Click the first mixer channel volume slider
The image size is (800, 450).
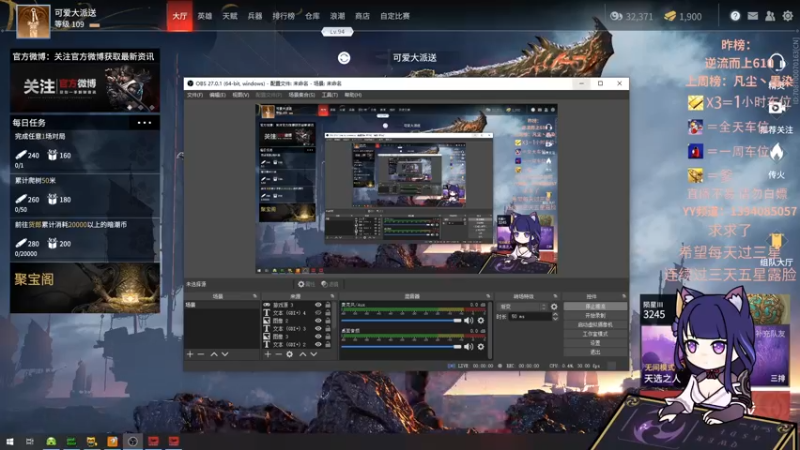(x=401, y=320)
